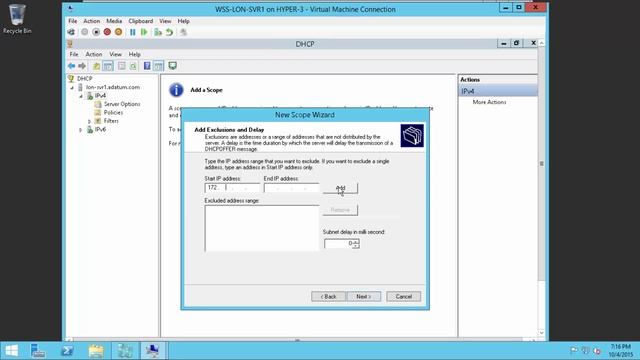Cancel the New Scope Wizard
640x360 pixels.
click(x=403, y=297)
